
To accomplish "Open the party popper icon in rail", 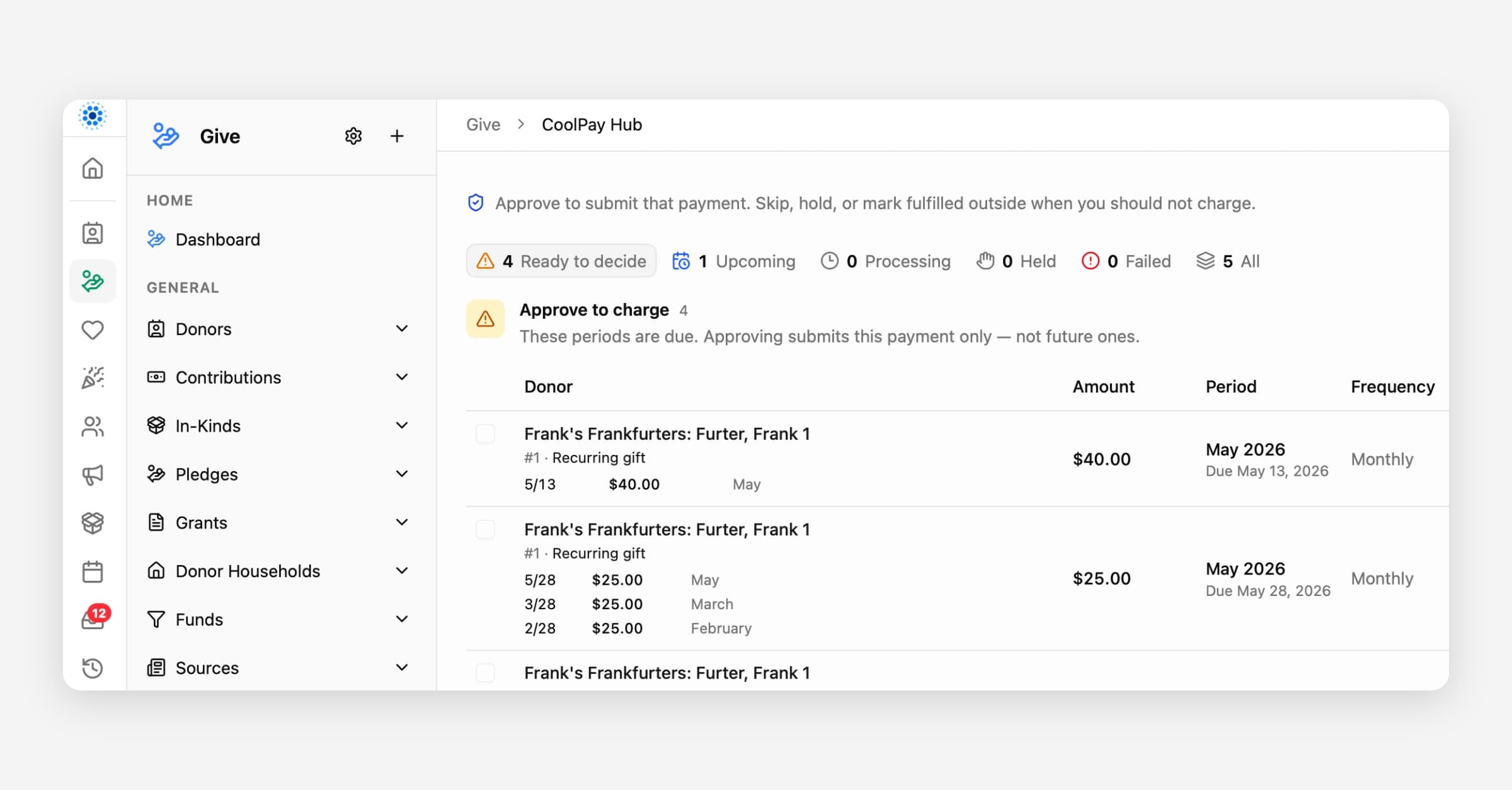I will coord(93,378).
